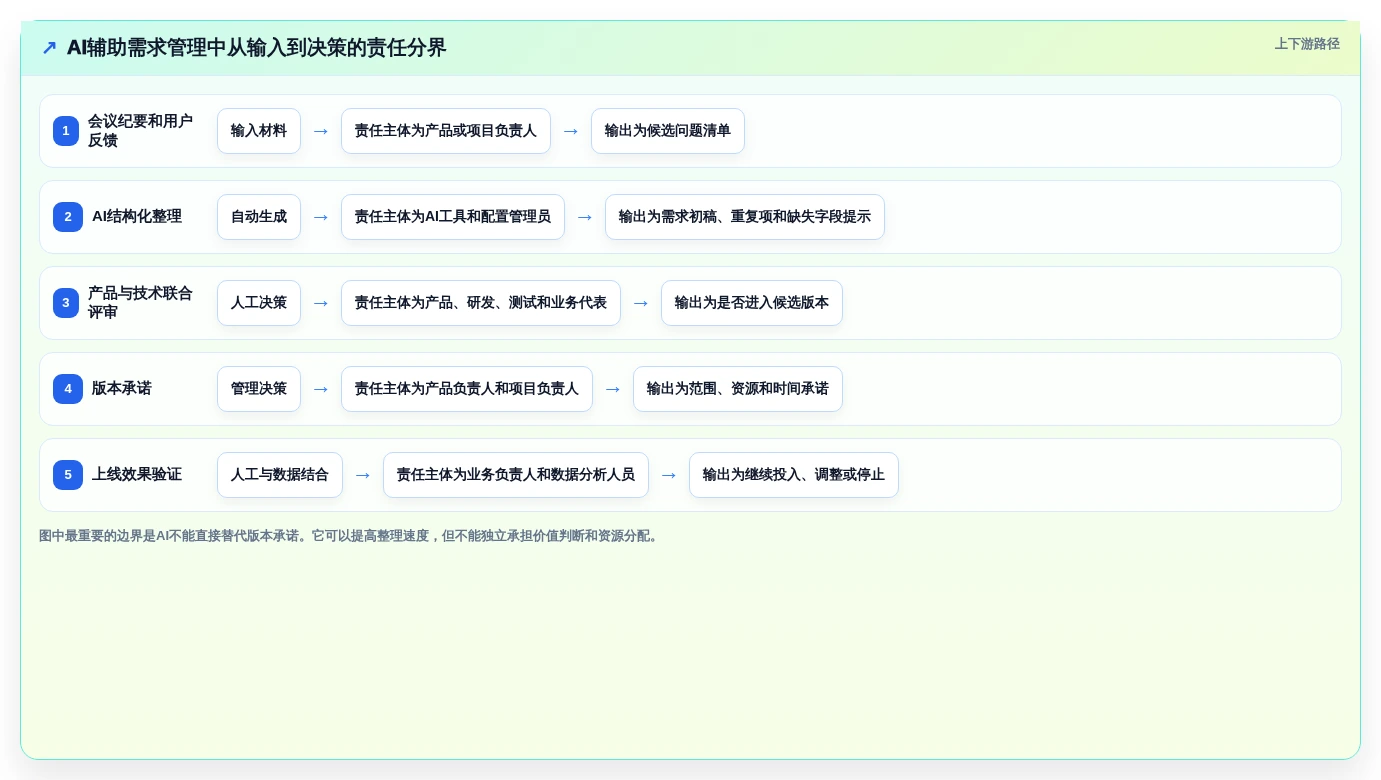
Task: Open the 输出为范围、资源和时间承诺 box
Action: pos(738,389)
